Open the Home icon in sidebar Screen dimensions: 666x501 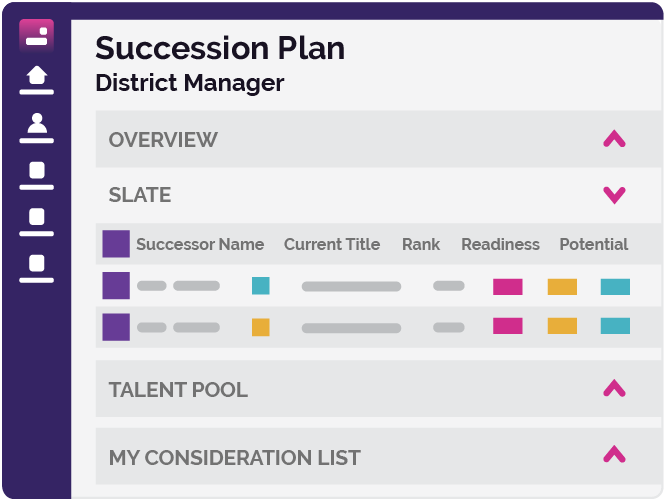tap(37, 78)
